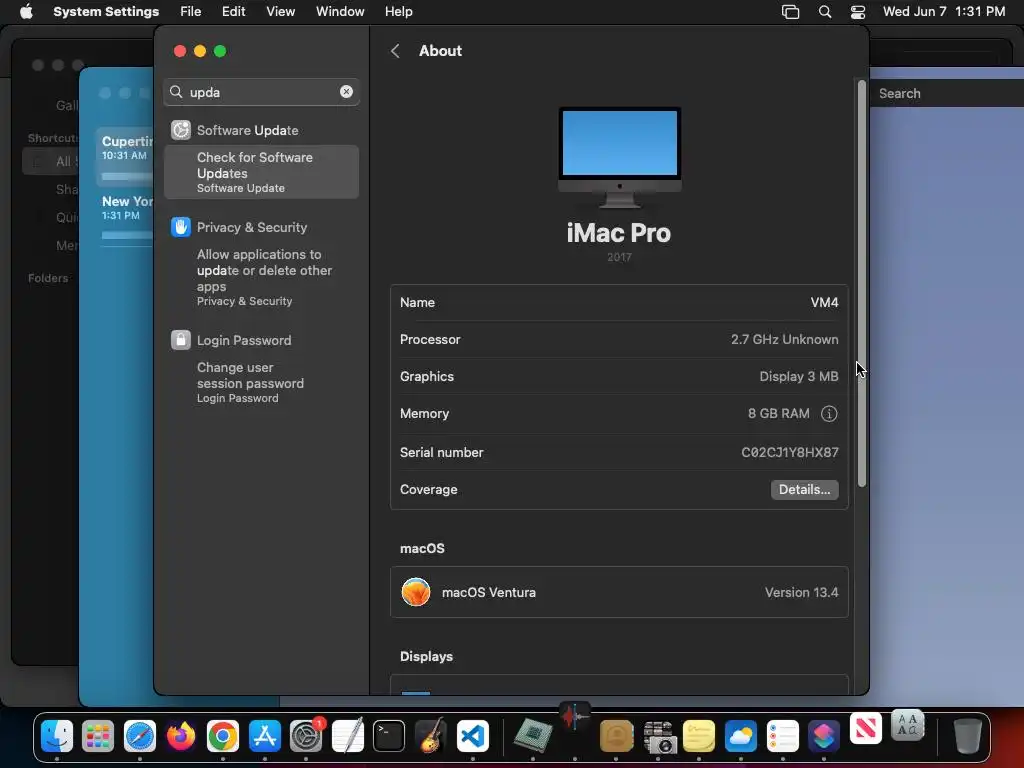Viewport: 1024px width, 768px height.
Task: Click the macOS Ventura version row
Action: point(619,592)
